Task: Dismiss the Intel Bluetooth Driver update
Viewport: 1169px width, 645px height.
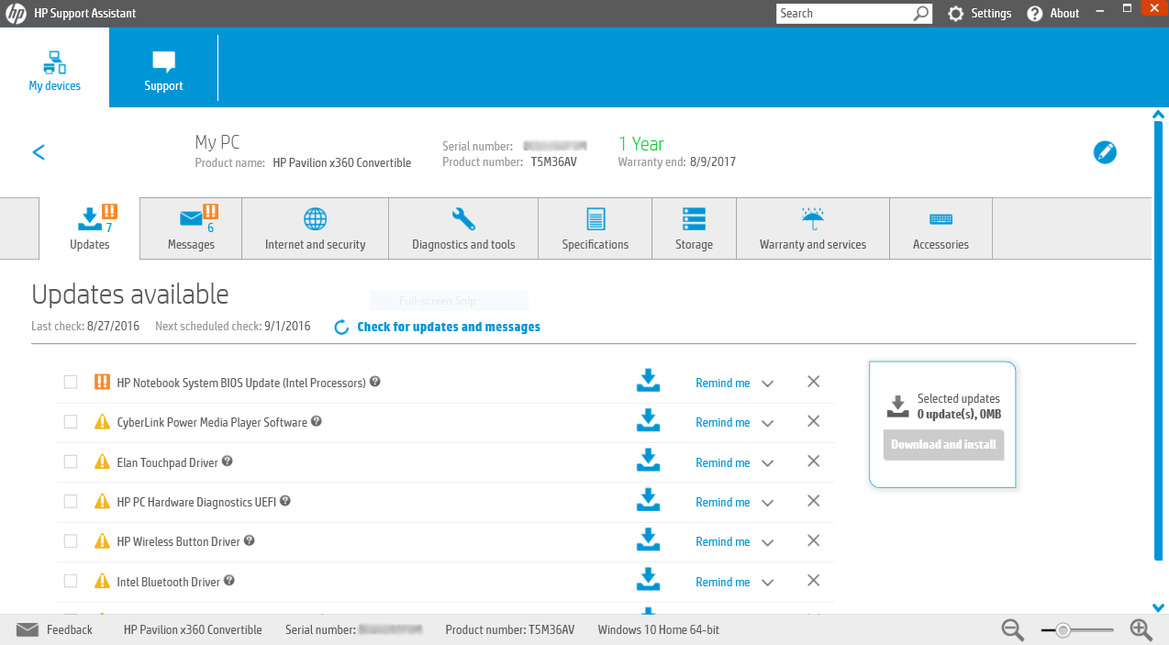Action: (x=813, y=581)
